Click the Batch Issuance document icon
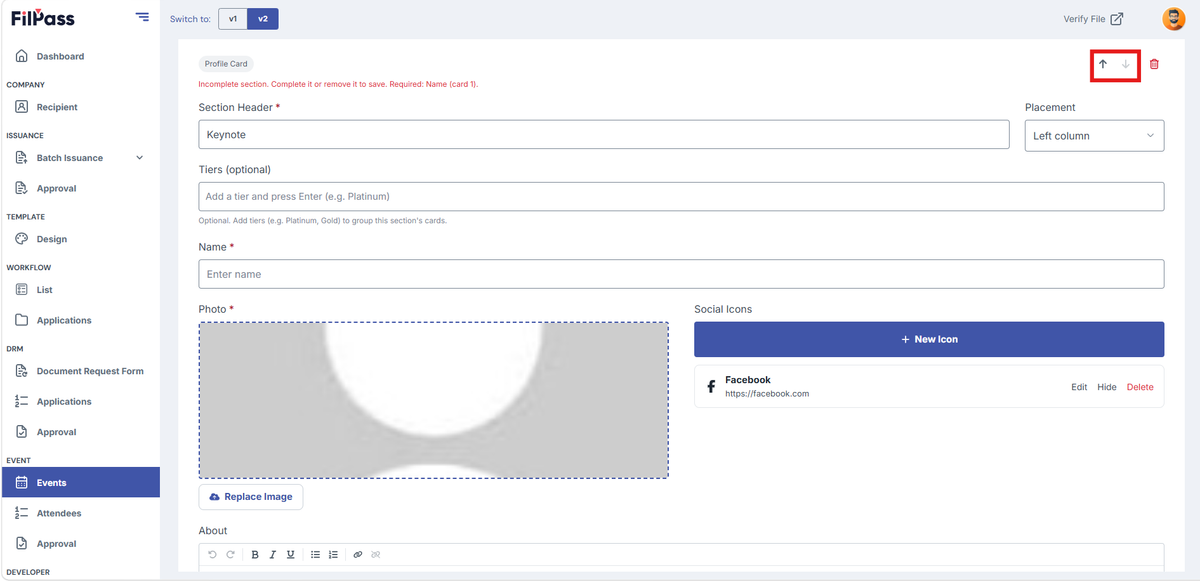1200x581 pixels. coord(21,158)
